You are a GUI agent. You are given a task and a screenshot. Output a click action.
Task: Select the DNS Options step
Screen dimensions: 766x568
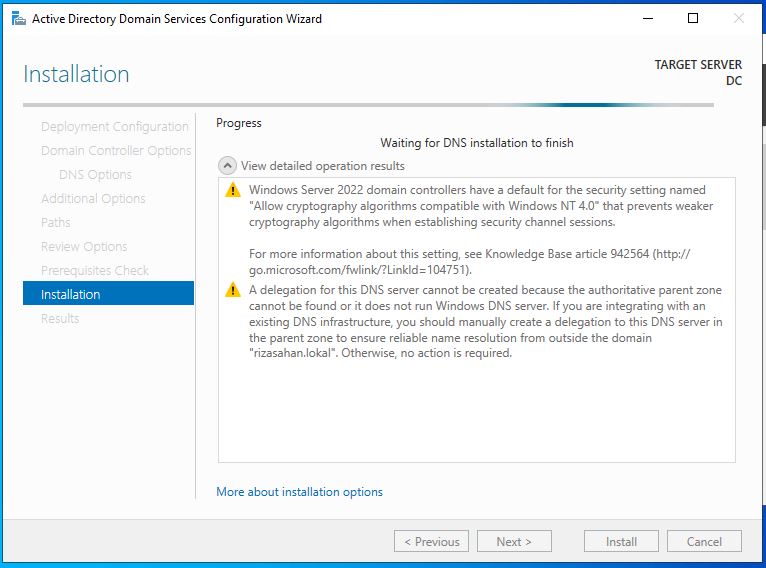[x=95, y=175]
